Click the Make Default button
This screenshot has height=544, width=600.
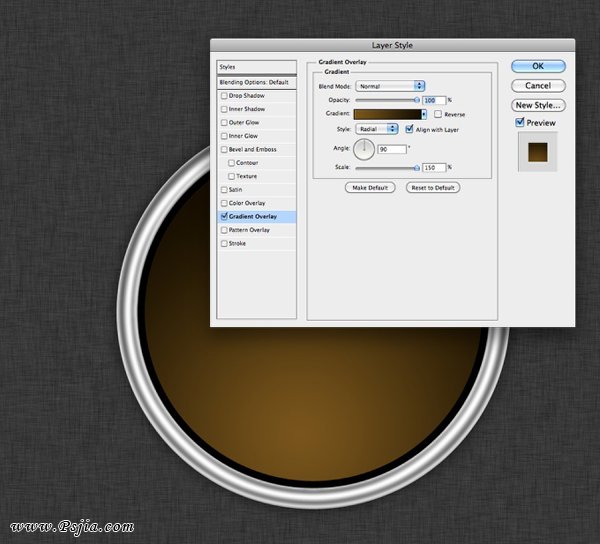pos(370,188)
